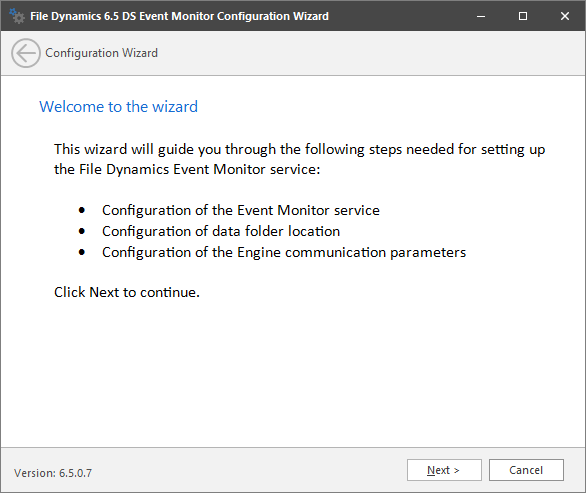This screenshot has height=493, width=586.
Task: Click the File Dynamics Event Monitor service line
Action: 187,170
